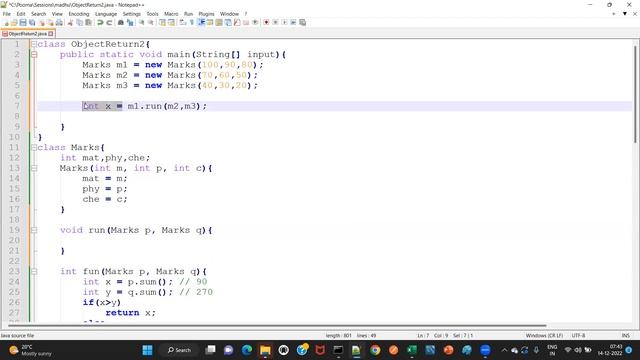Close the current document via toolbar

[x=42, y=22]
